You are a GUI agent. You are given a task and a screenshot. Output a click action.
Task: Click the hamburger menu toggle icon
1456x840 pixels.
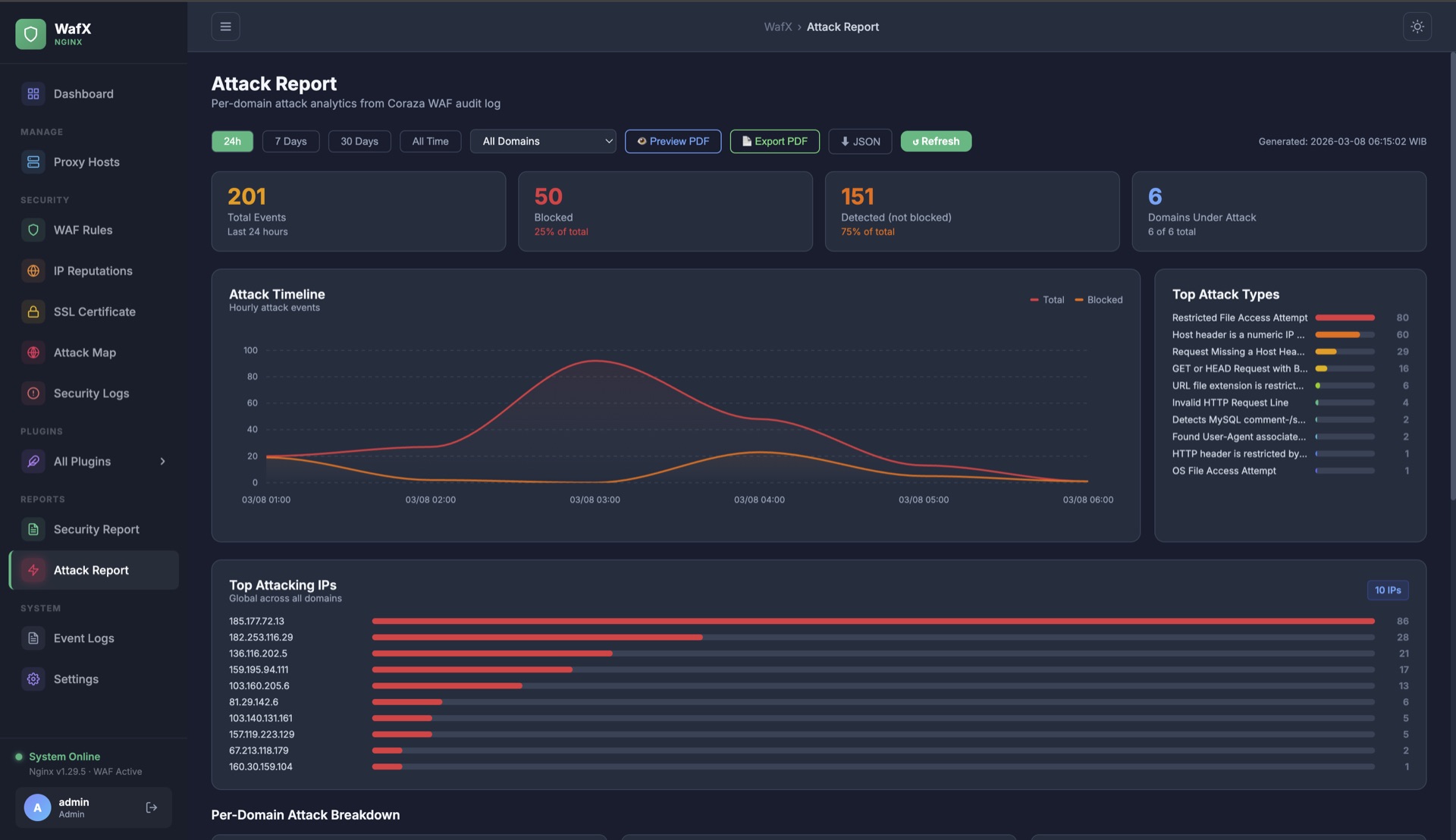point(225,26)
